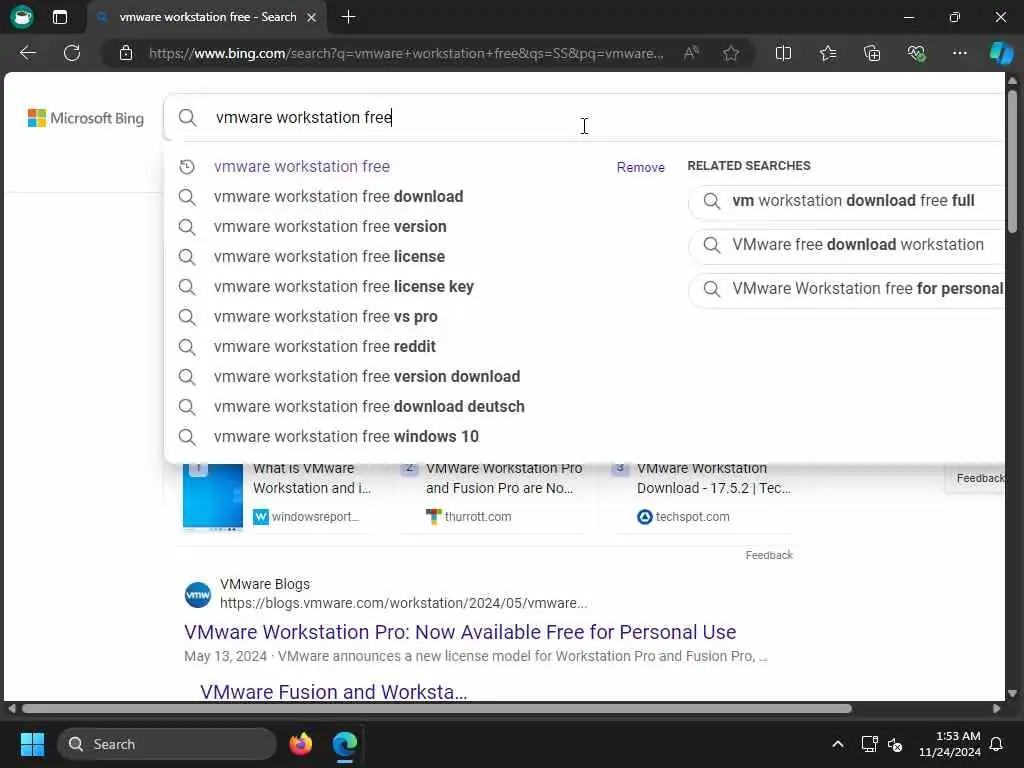Select history suggestion vmware workstation free

[302, 167]
